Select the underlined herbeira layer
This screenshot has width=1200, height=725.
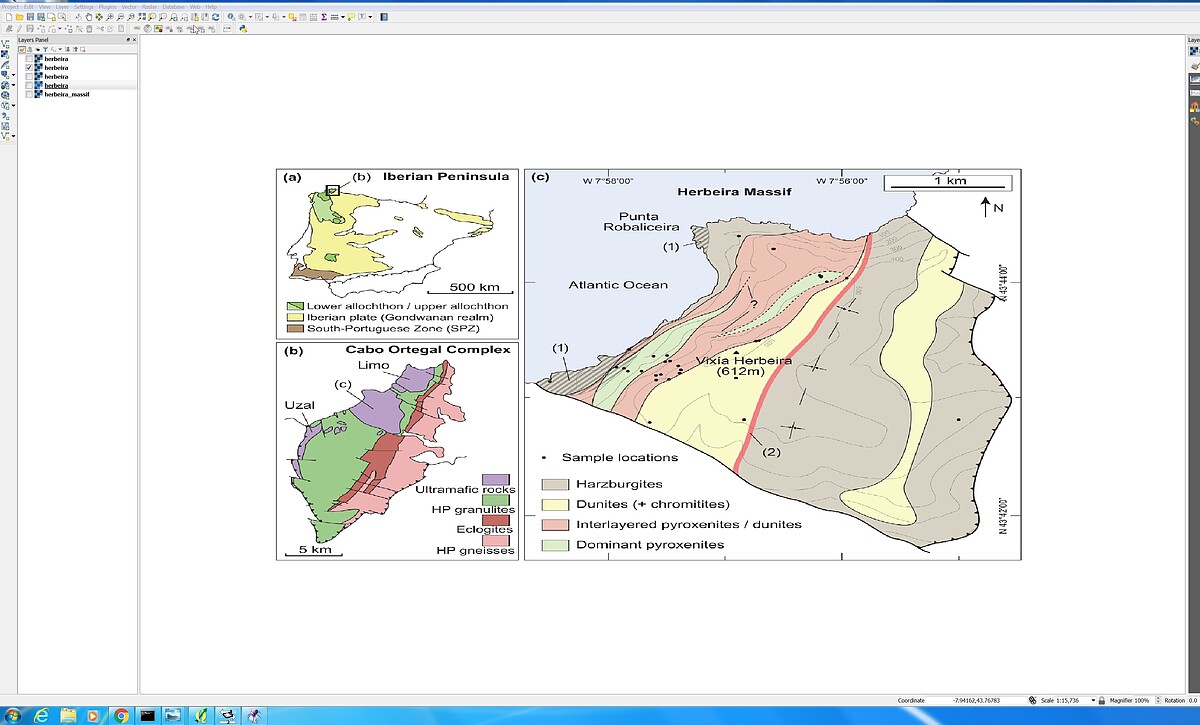(x=56, y=86)
